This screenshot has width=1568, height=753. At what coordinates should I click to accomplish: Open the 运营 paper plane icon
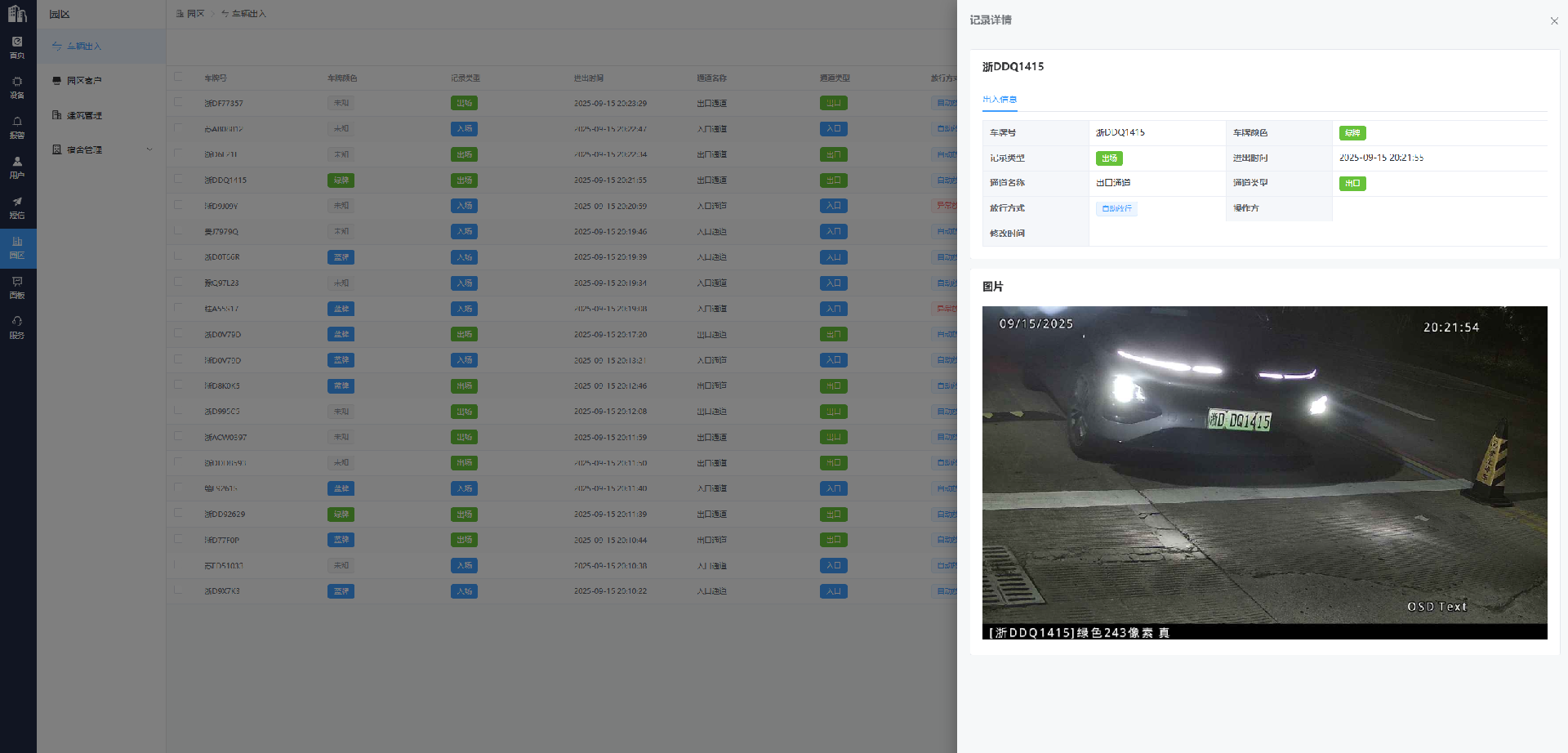[17, 207]
